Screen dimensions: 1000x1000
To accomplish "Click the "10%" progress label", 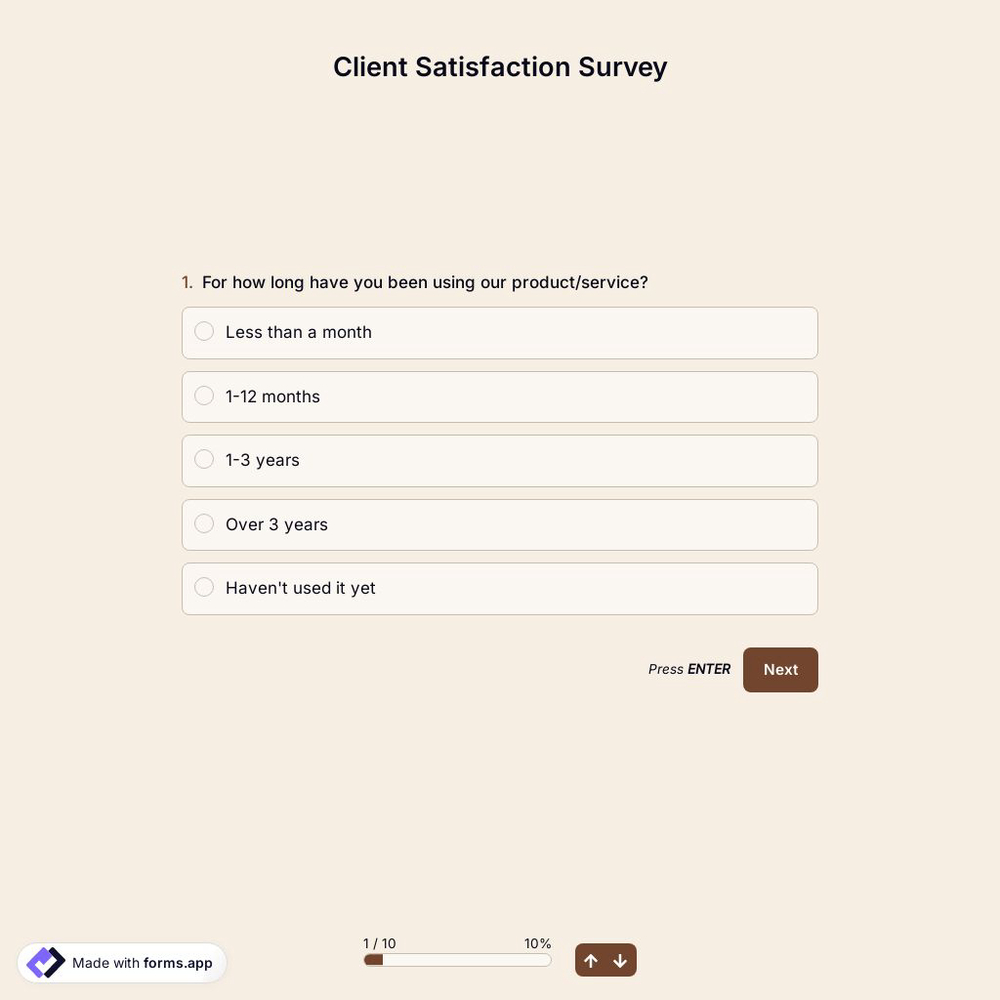I will coord(538,942).
